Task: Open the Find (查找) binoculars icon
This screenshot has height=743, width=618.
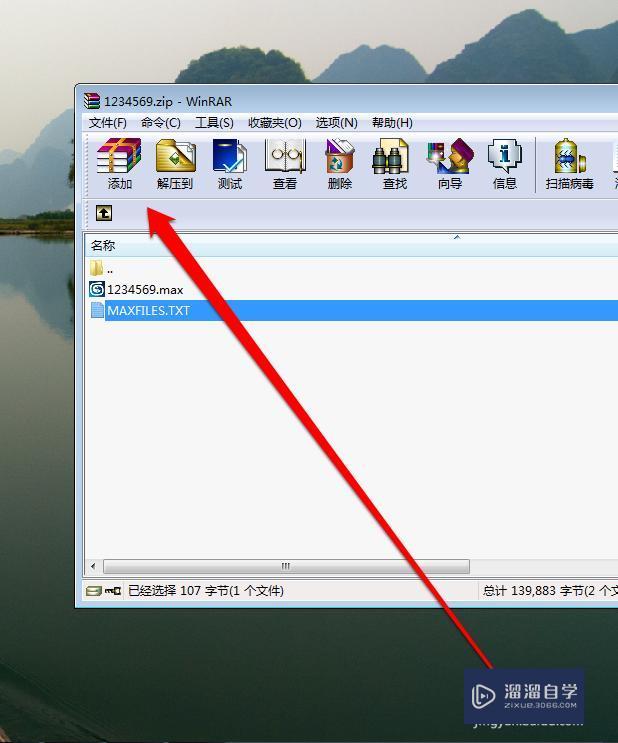Action: pyautogui.click(x=394, y=163)
